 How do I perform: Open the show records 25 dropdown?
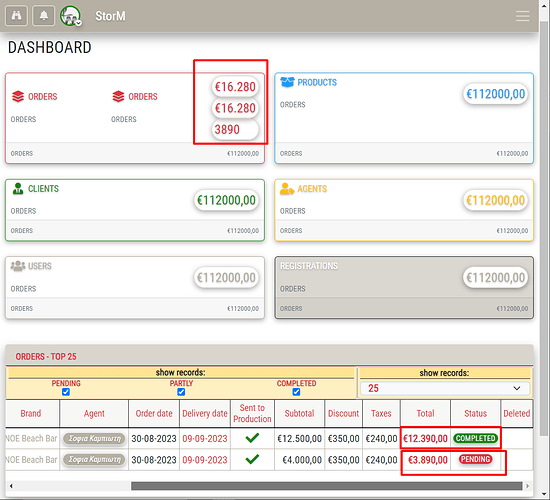[445, 388]
